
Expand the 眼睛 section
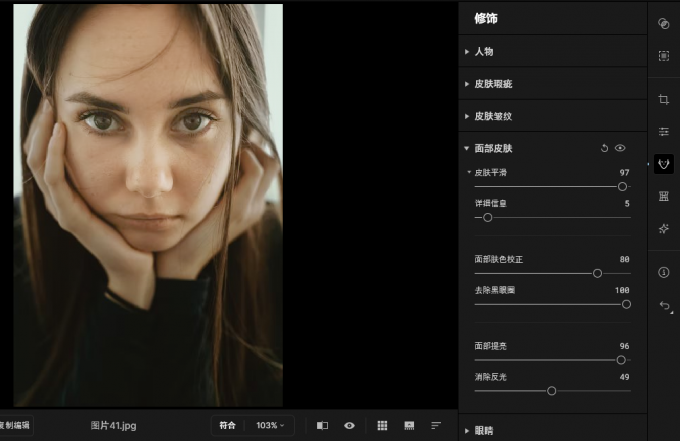click(484, 430)
